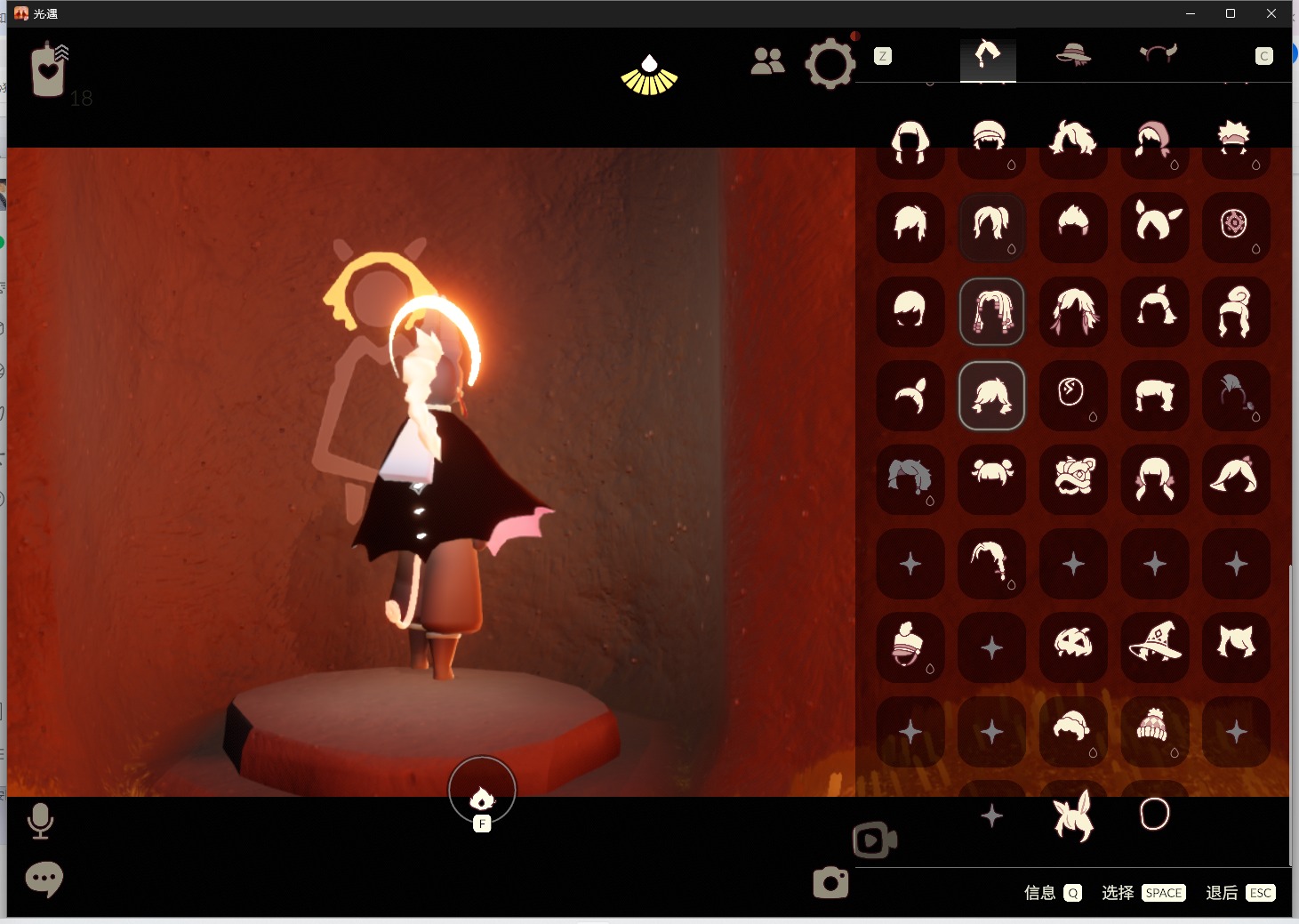Select the short bowl cut hairstyle
Viewport: 1299px width, 924px height.
(910, 311)
